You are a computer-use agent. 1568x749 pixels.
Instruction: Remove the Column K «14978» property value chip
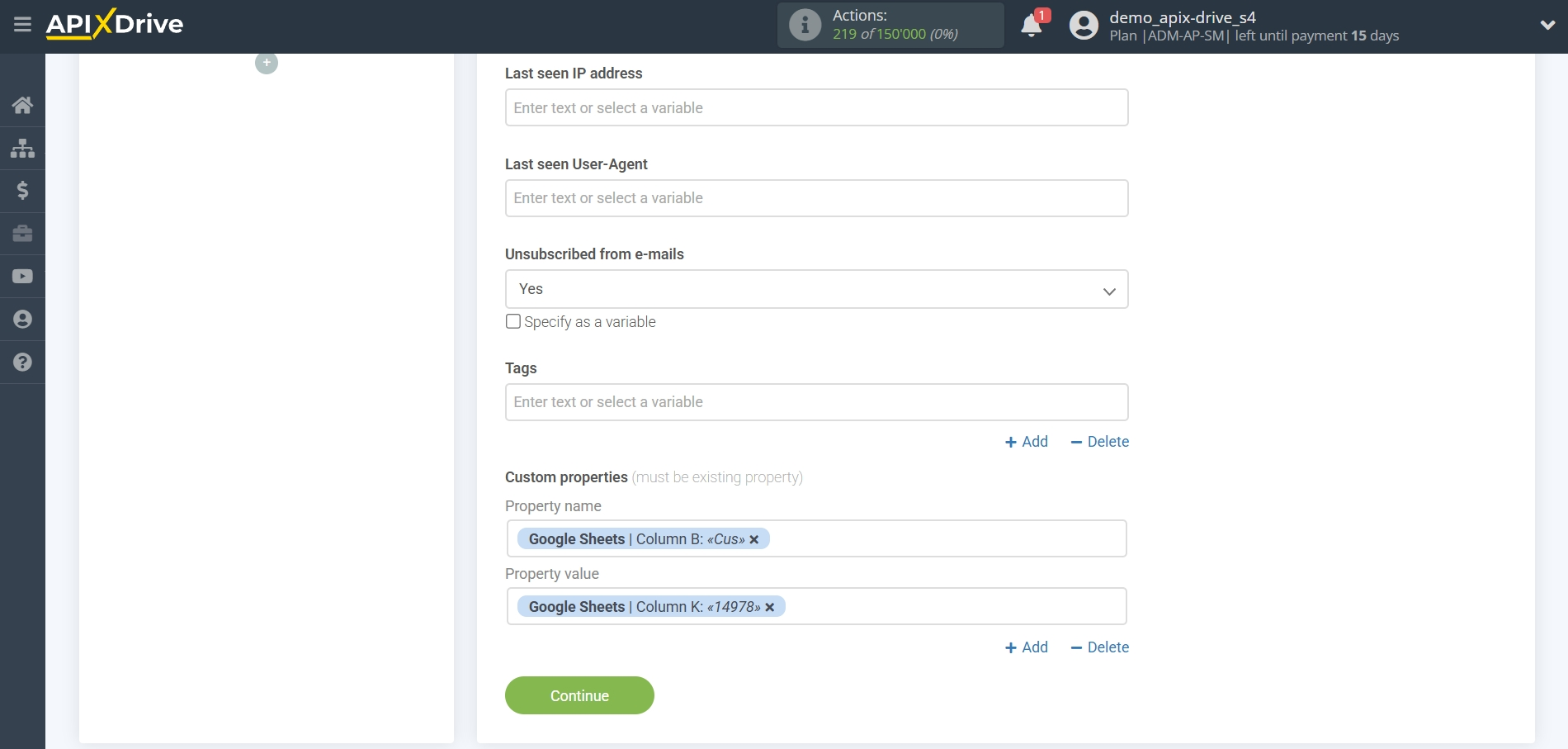tap(769, 607)
